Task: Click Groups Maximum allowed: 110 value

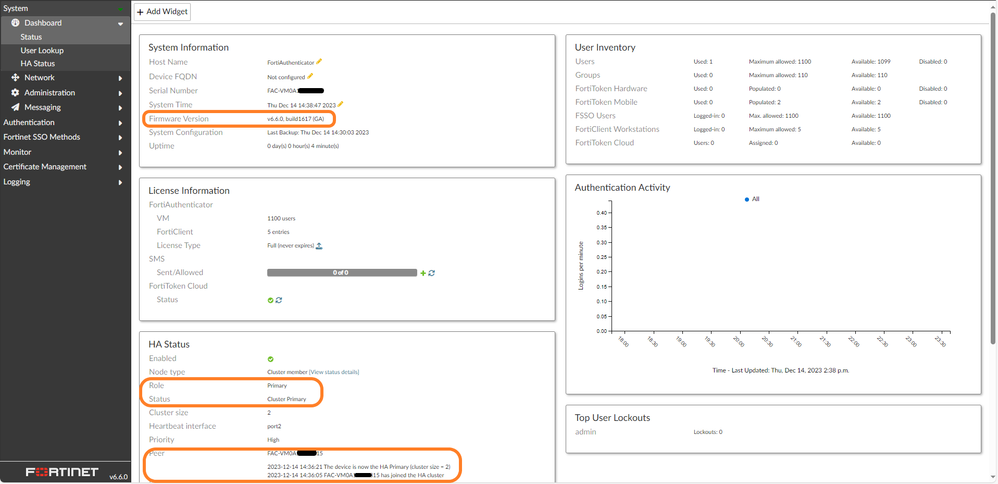Action: coord(778,75)
